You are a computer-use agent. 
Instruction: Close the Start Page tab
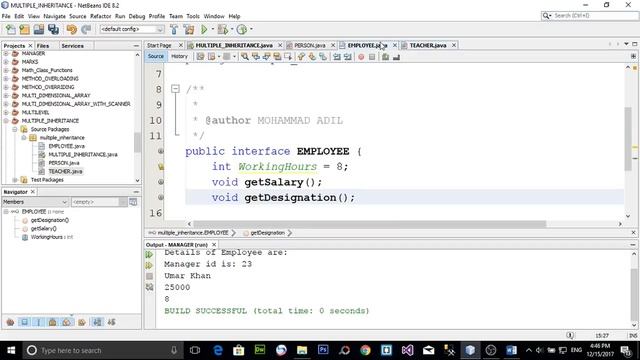pos(181,45)
